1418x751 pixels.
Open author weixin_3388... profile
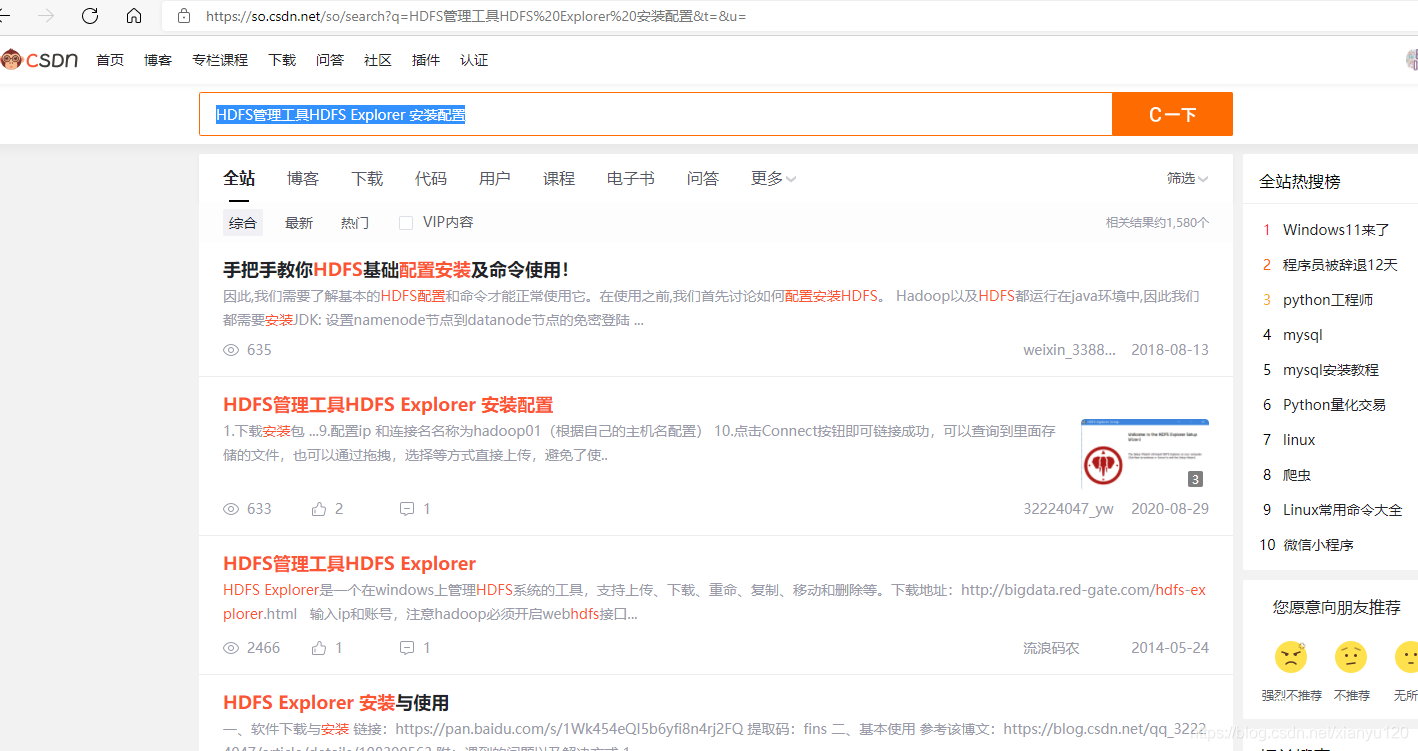[1069, 350]
